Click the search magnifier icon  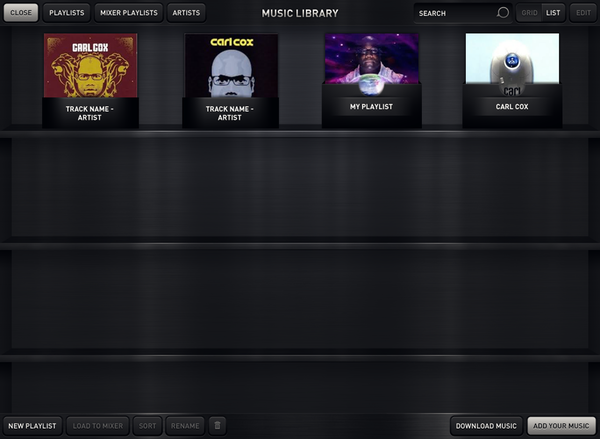tap(502, 13)
